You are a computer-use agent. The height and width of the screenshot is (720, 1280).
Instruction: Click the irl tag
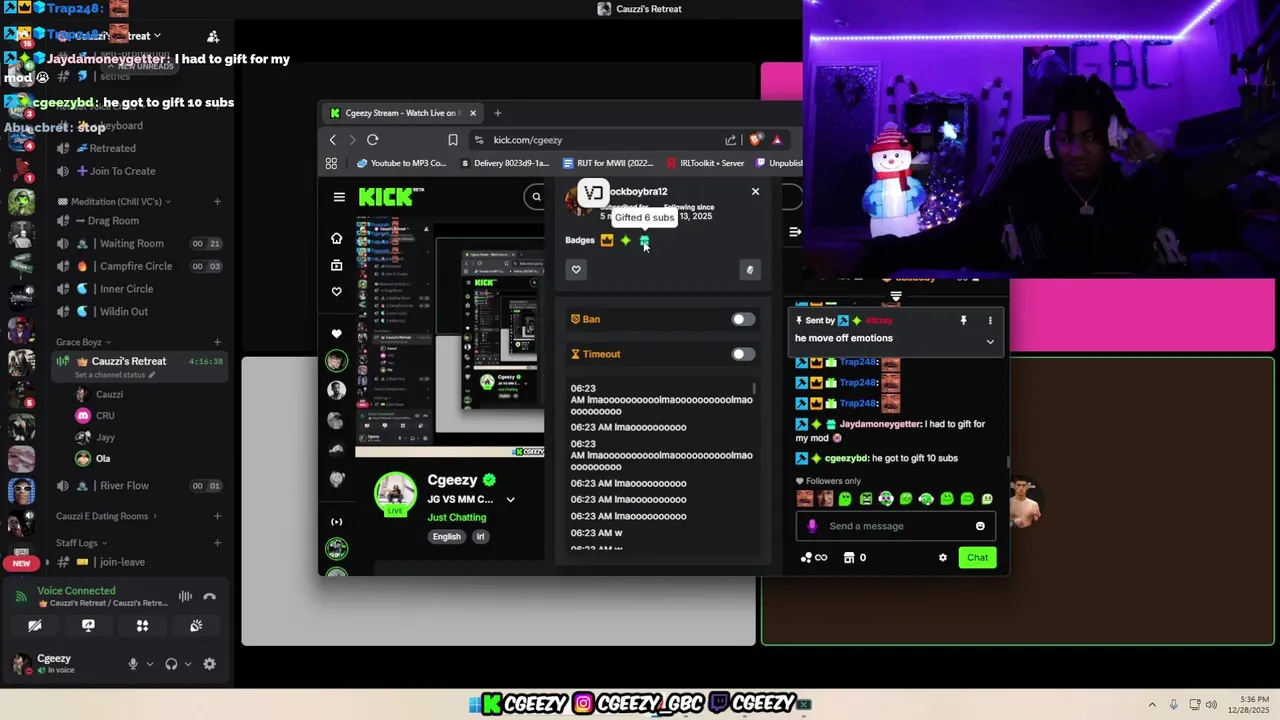[480, 536]
